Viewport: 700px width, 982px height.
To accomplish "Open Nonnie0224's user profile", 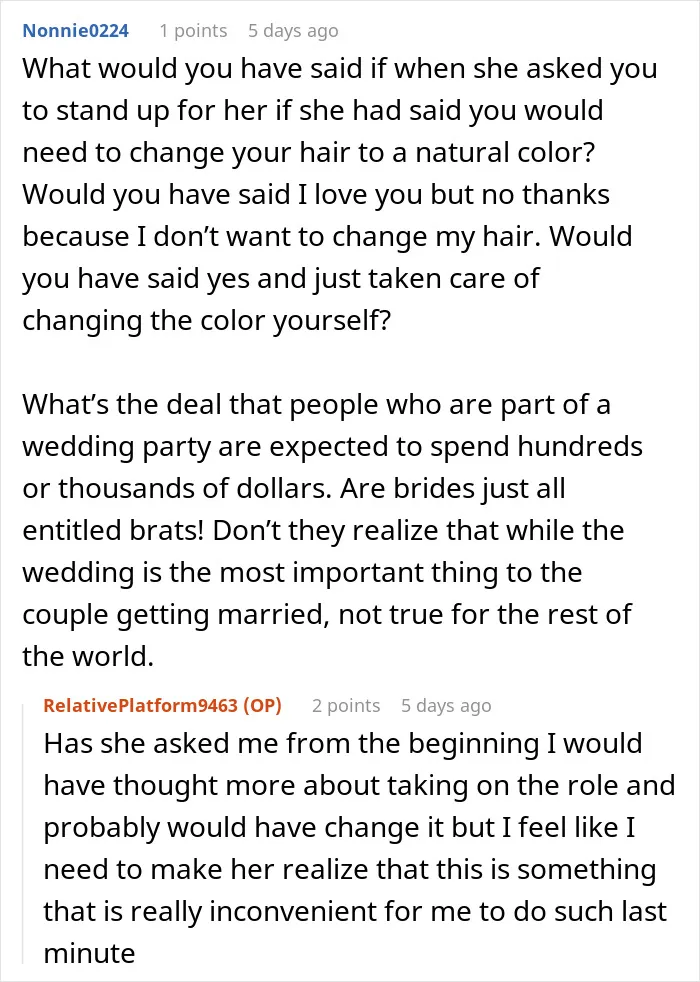I will point(76,31).
